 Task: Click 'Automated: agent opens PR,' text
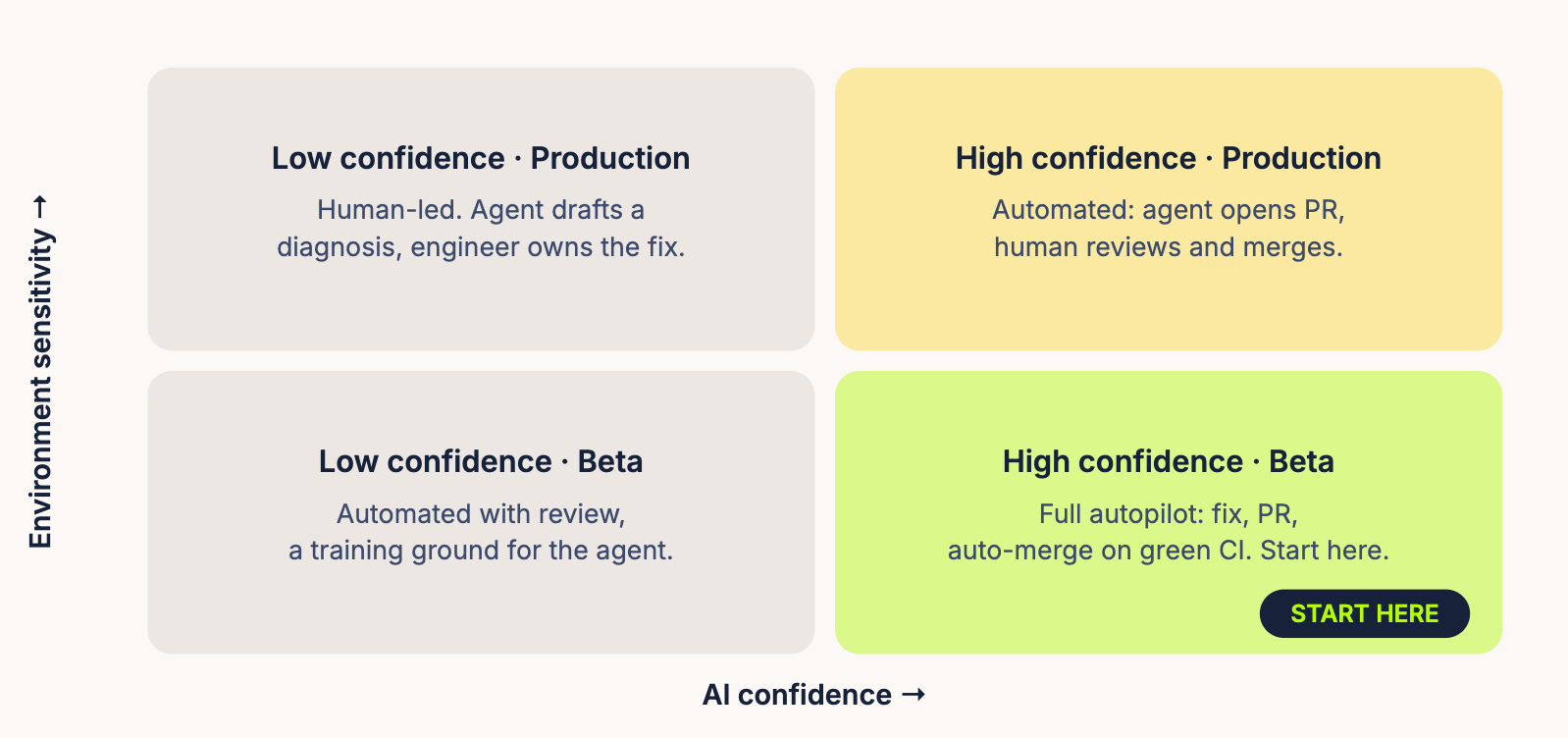1168,210
